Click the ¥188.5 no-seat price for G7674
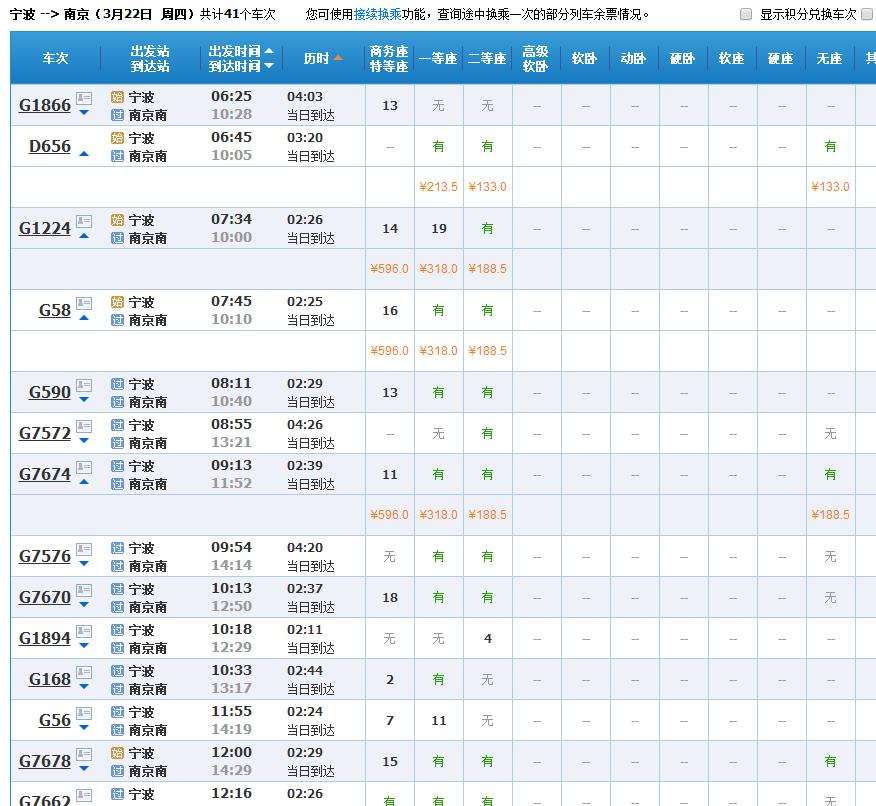 [x=830, y=515]
